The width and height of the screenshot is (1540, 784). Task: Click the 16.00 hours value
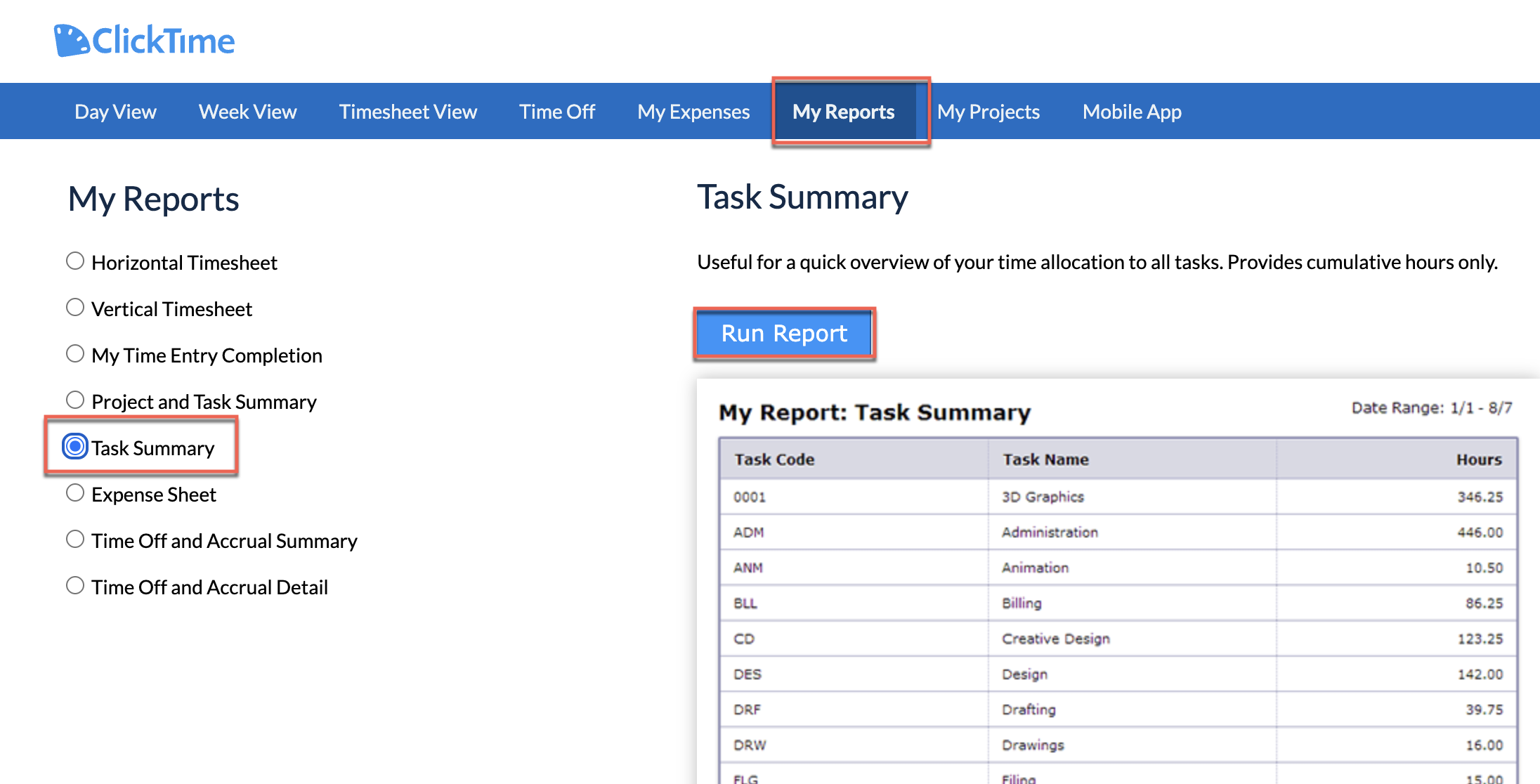pyautogui.click(x=1484, y=745)
